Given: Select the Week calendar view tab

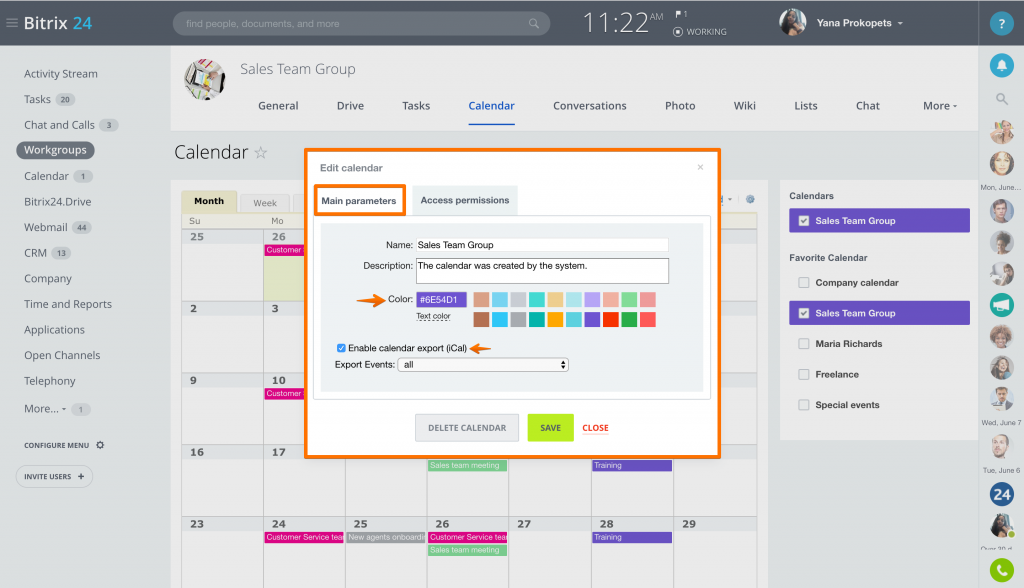Looking at the screenshot, I should pos(265,203).
